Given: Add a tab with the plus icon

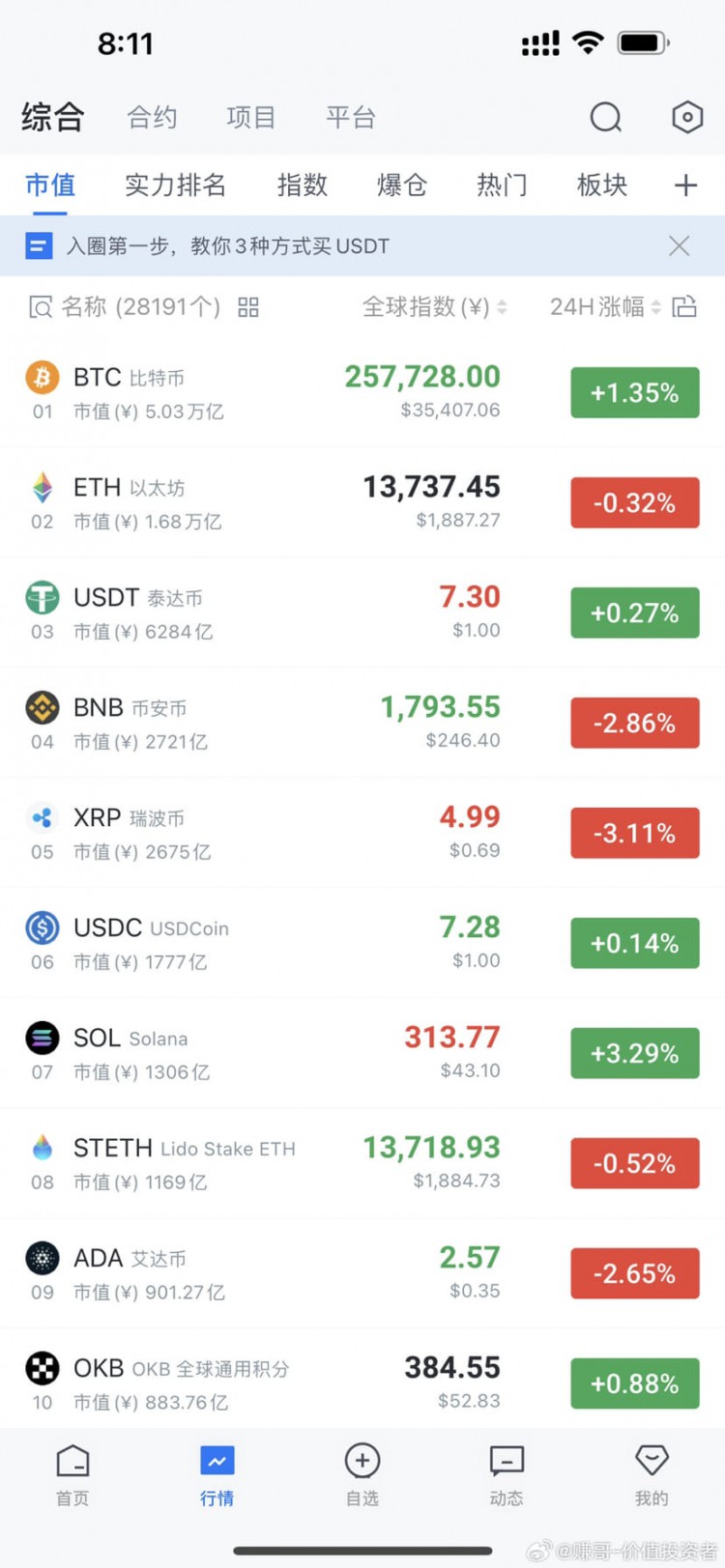Looking at the screenshot, I should pyautogui.click(x=685, y=185).
